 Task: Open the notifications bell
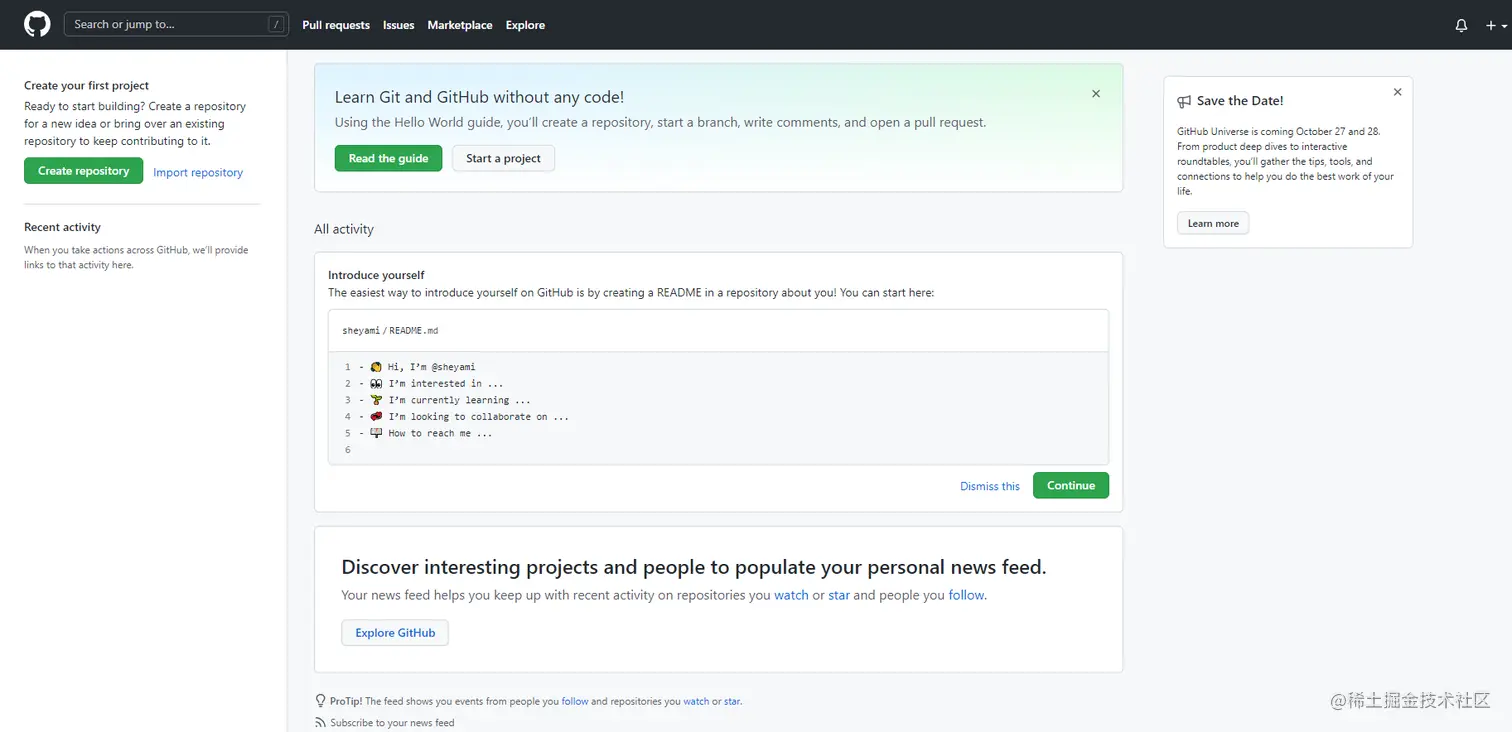tap(1461, 25)
